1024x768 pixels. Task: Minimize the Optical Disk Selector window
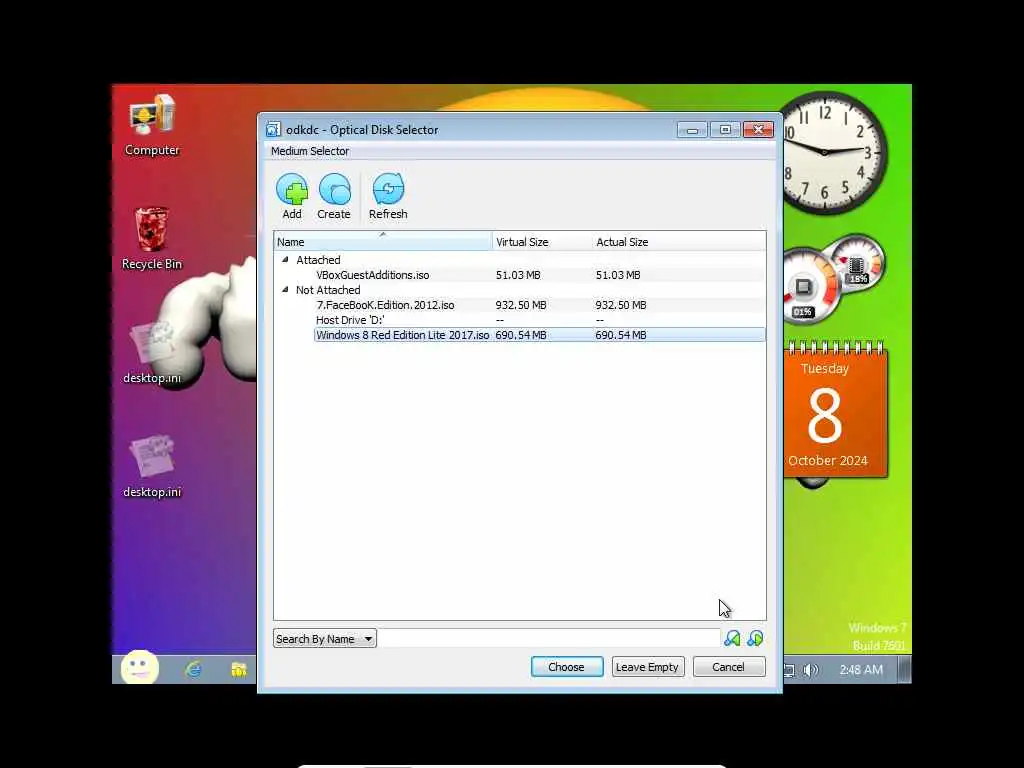point(692,130)
